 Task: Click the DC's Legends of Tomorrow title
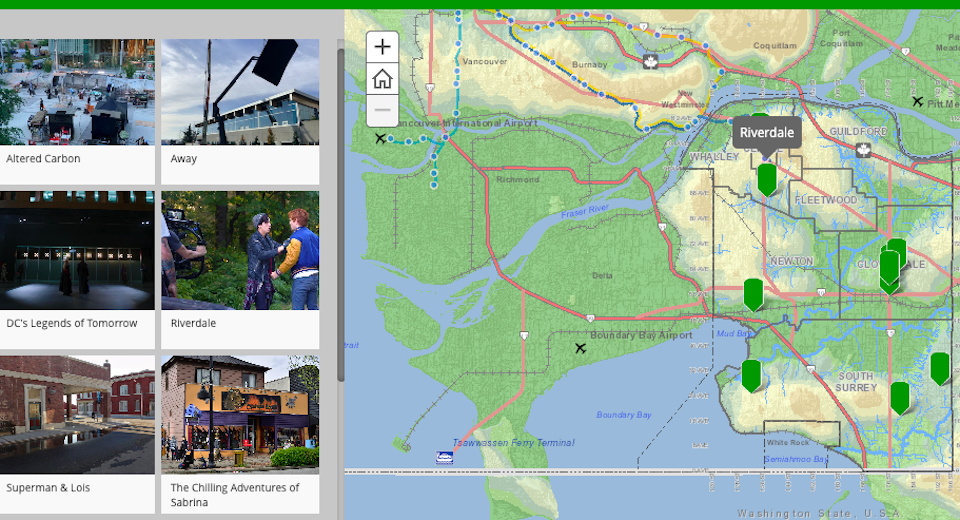coord(72,323)
